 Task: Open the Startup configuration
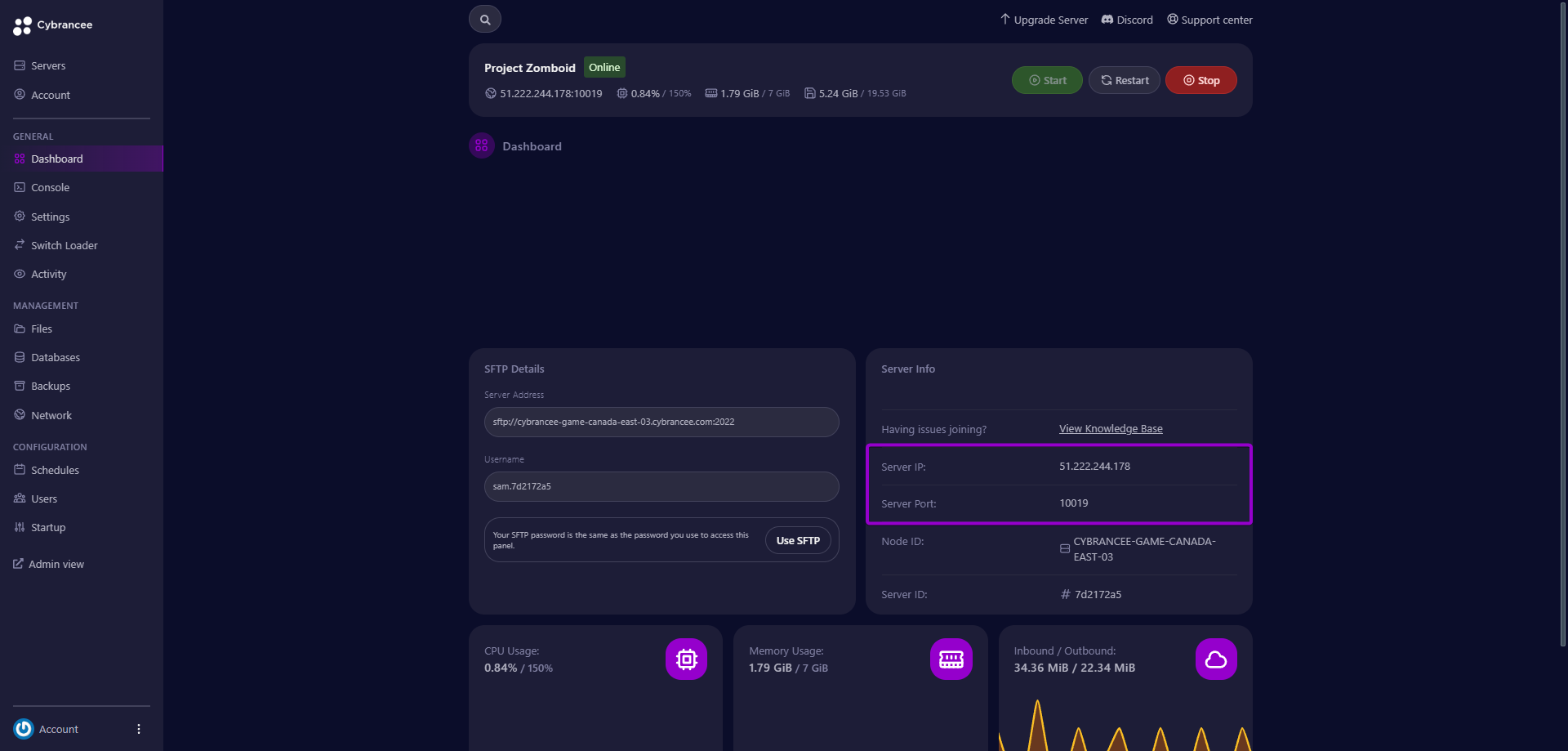tap(19, 527)
